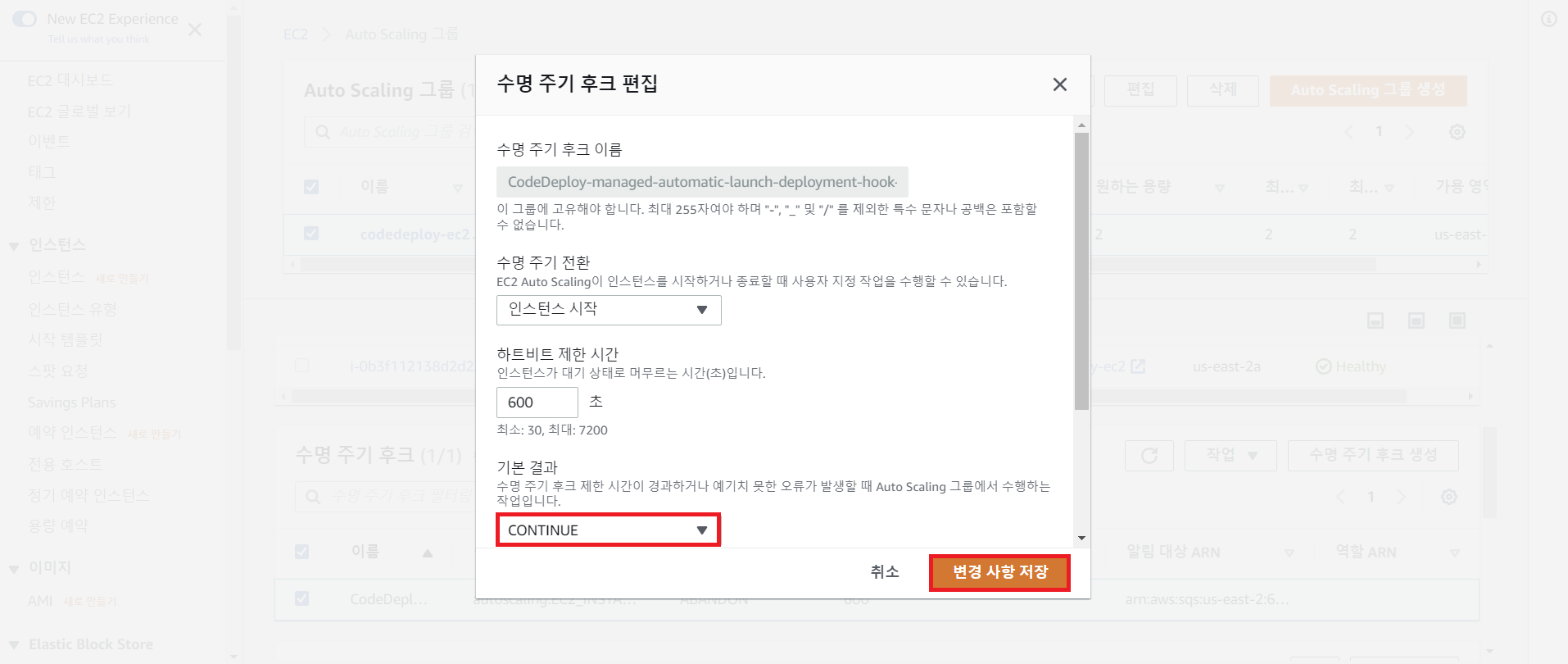Collapse the 인스턴스 sidebar section

coord(14,246)
